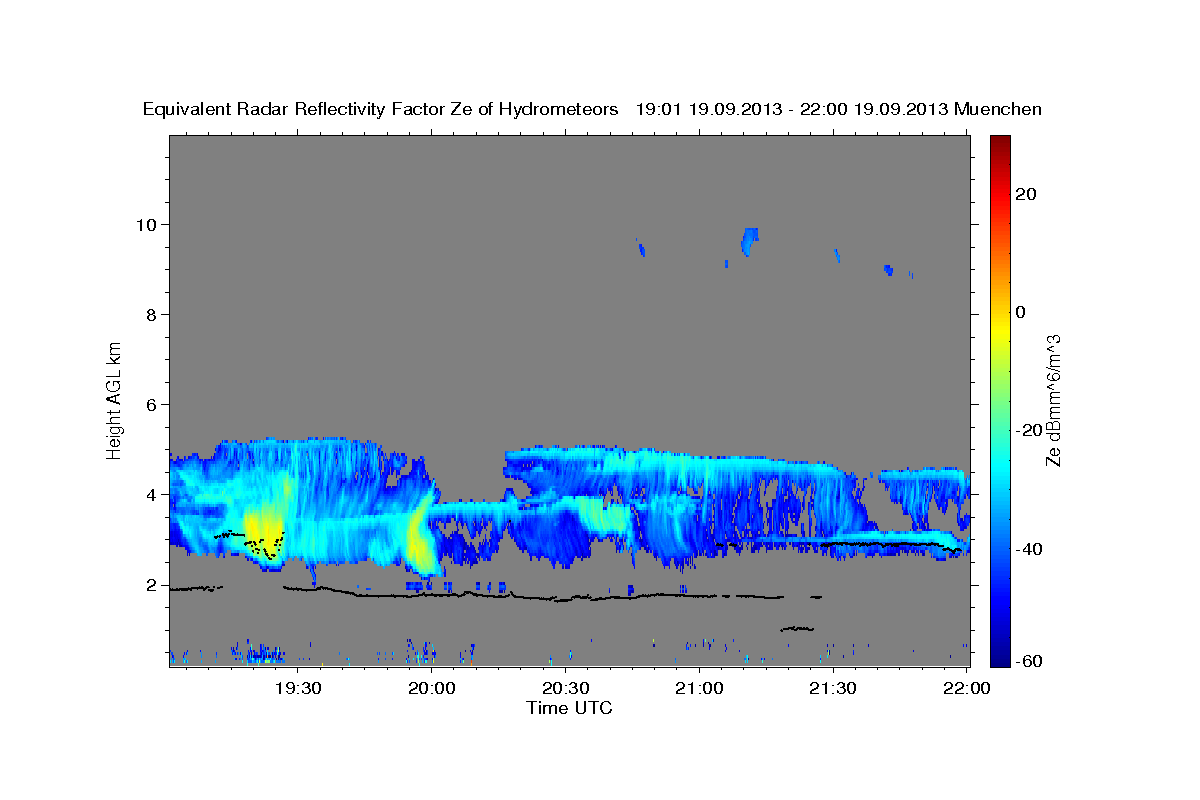
Task: Click the colorbar value 0
Action: [x=1021, y=312]
